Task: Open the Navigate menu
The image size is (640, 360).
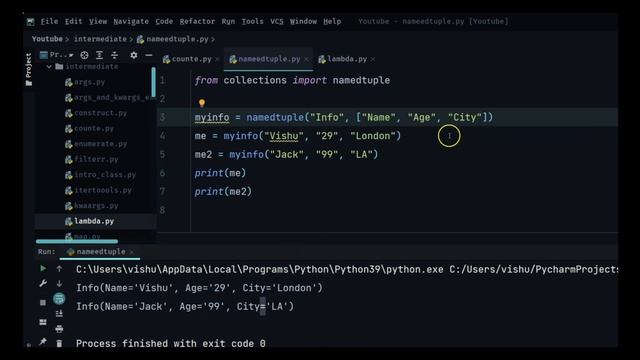Action: [131, 22]
